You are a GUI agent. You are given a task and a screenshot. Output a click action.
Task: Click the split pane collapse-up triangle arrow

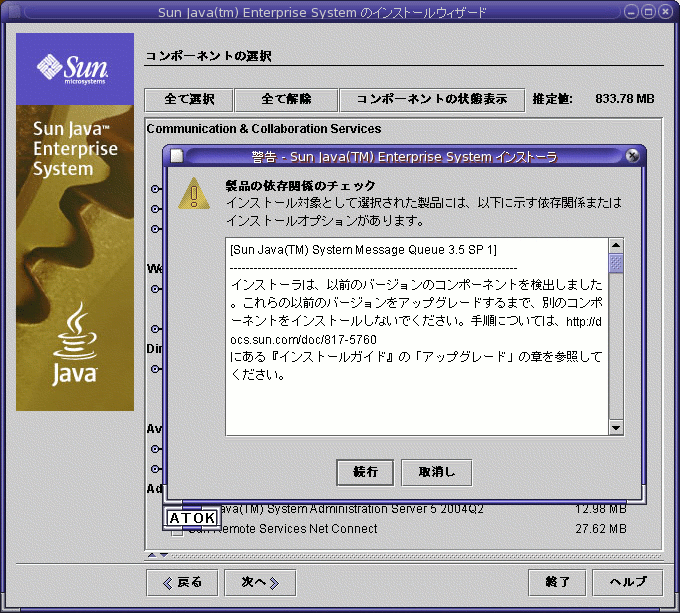[151, 555]
